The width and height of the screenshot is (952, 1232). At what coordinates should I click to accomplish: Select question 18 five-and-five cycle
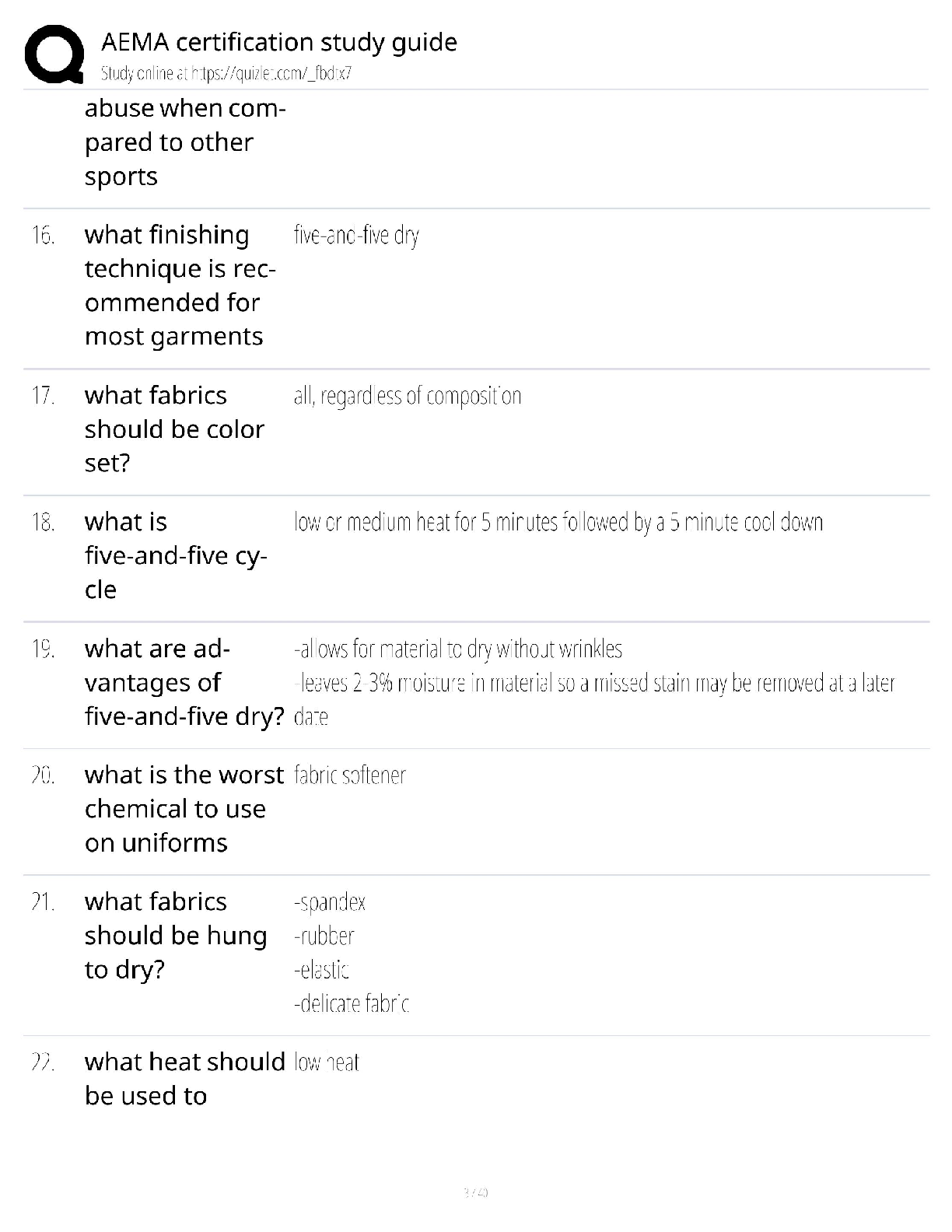[x=176, y=555]
